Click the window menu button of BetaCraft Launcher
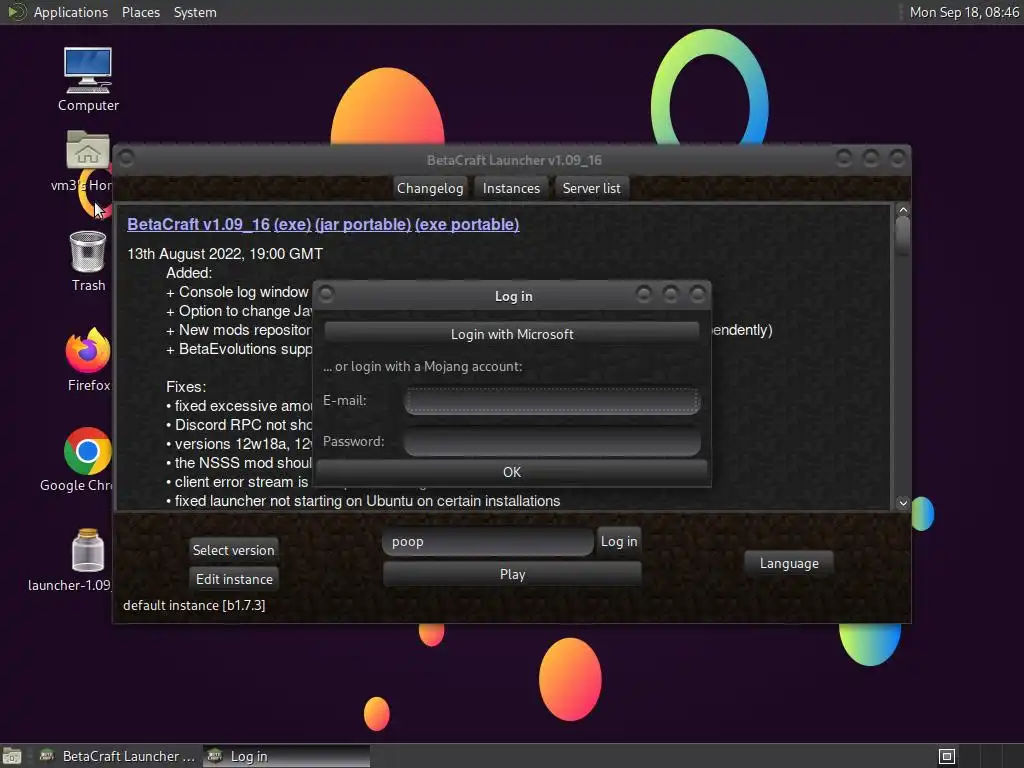This screenshot has width=1024, height=768. pyautogui.click(x=127, y=158)
